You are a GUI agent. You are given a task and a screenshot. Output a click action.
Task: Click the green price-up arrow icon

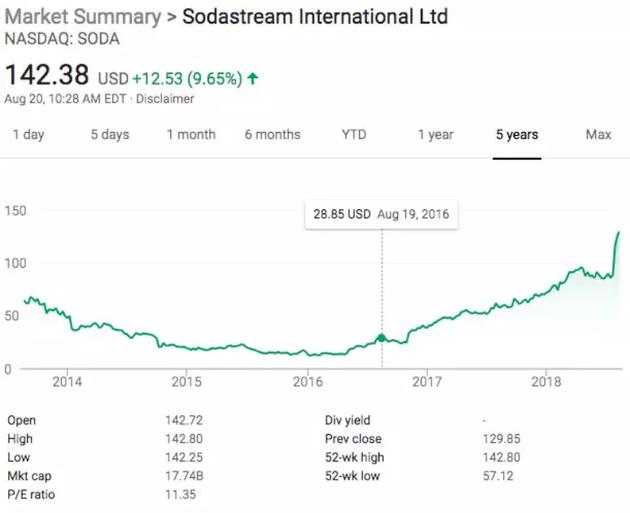click(252, 77)
